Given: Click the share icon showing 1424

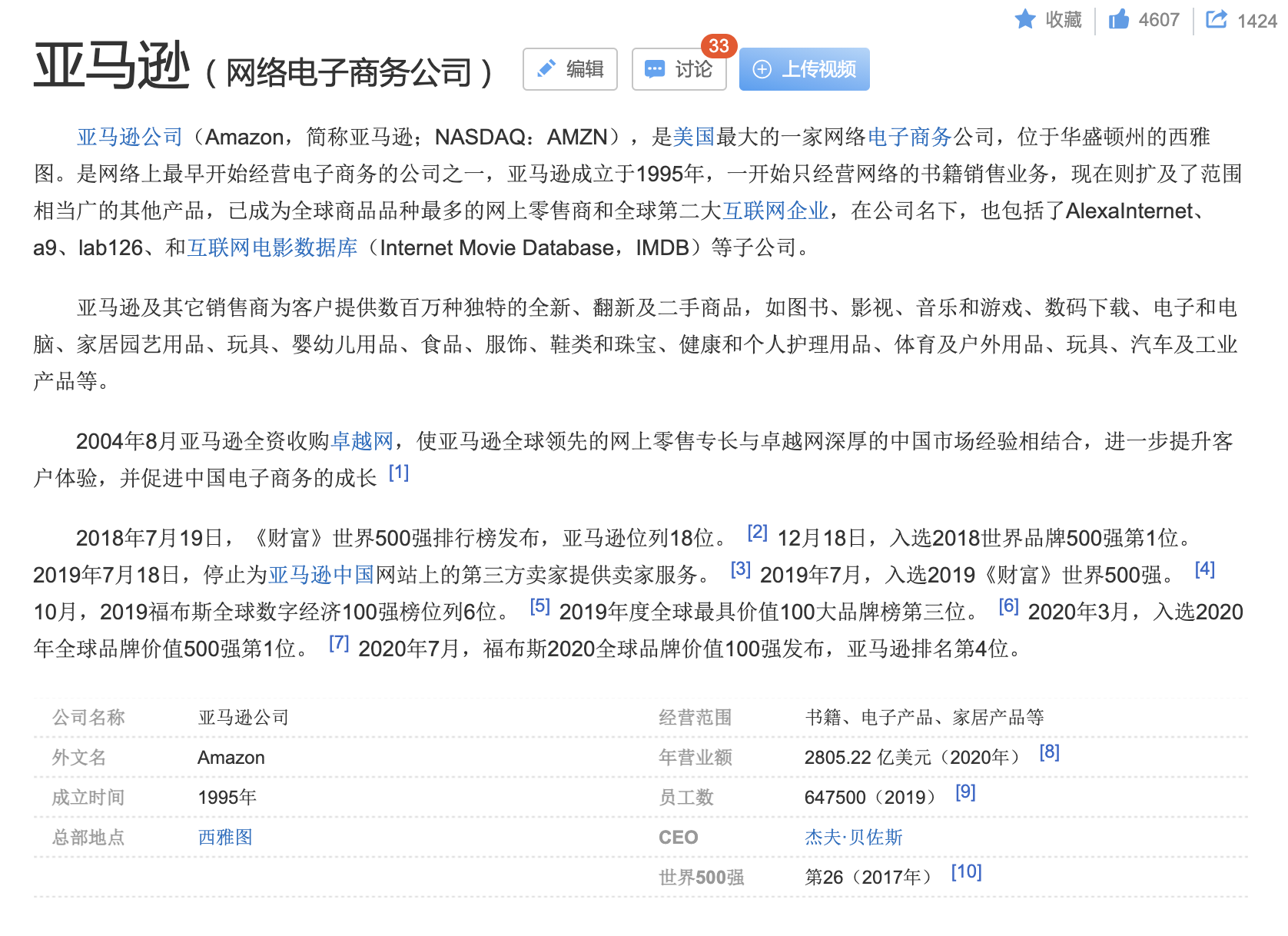Looking at the screenshot, I should coord(1217,19).
